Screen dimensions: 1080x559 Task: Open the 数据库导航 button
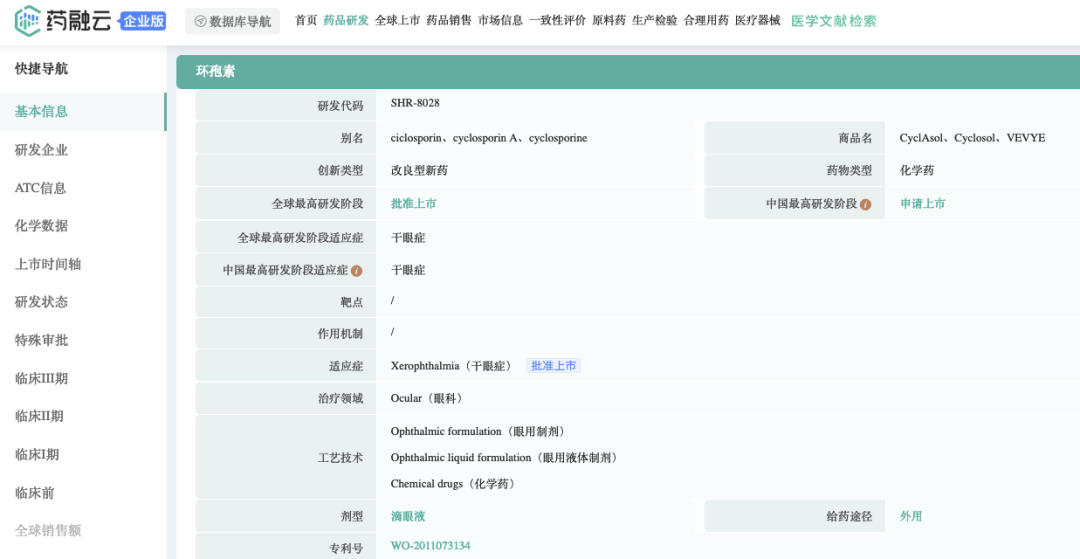[232, 21]
